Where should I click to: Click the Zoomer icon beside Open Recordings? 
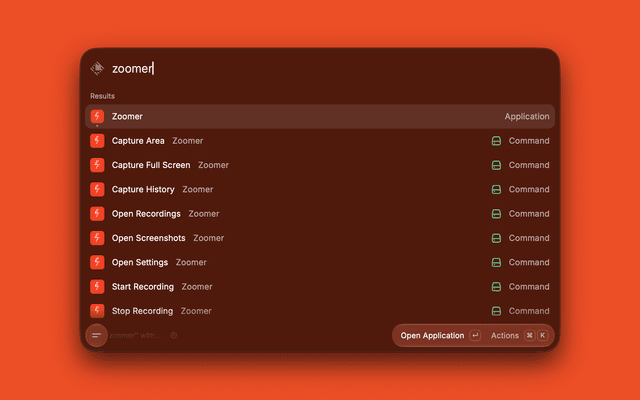97,213
